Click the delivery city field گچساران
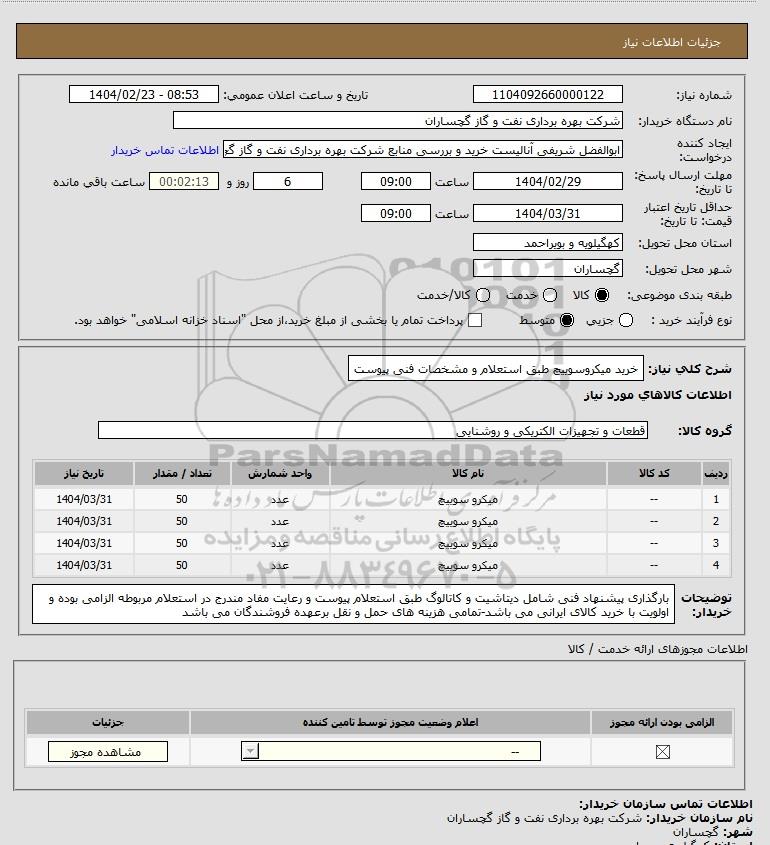The height and width of the screenshot is (845, 770). pos(547,268)
